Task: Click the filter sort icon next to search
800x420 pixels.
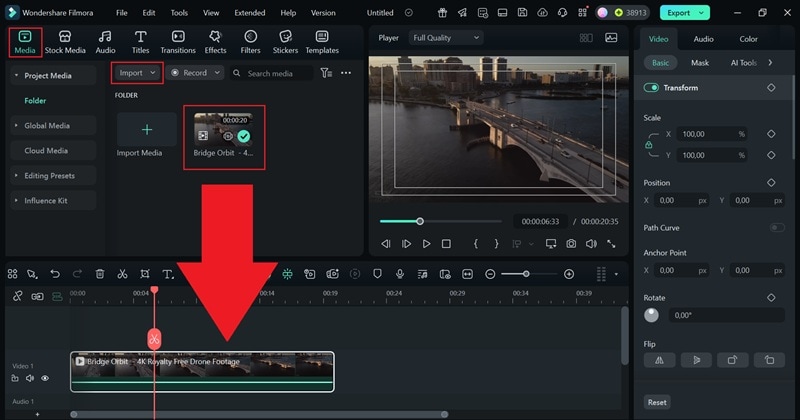Action: 326,73
